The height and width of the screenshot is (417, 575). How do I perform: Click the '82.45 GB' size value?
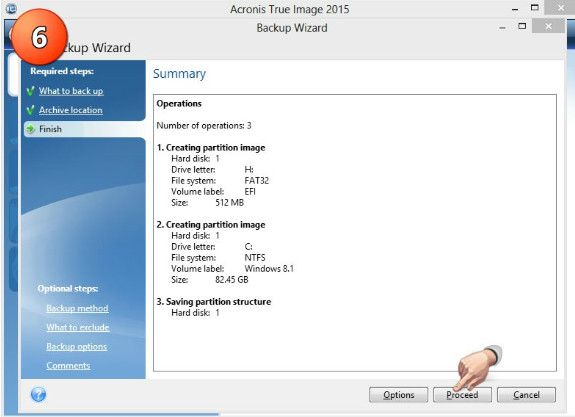pos(232,279)
